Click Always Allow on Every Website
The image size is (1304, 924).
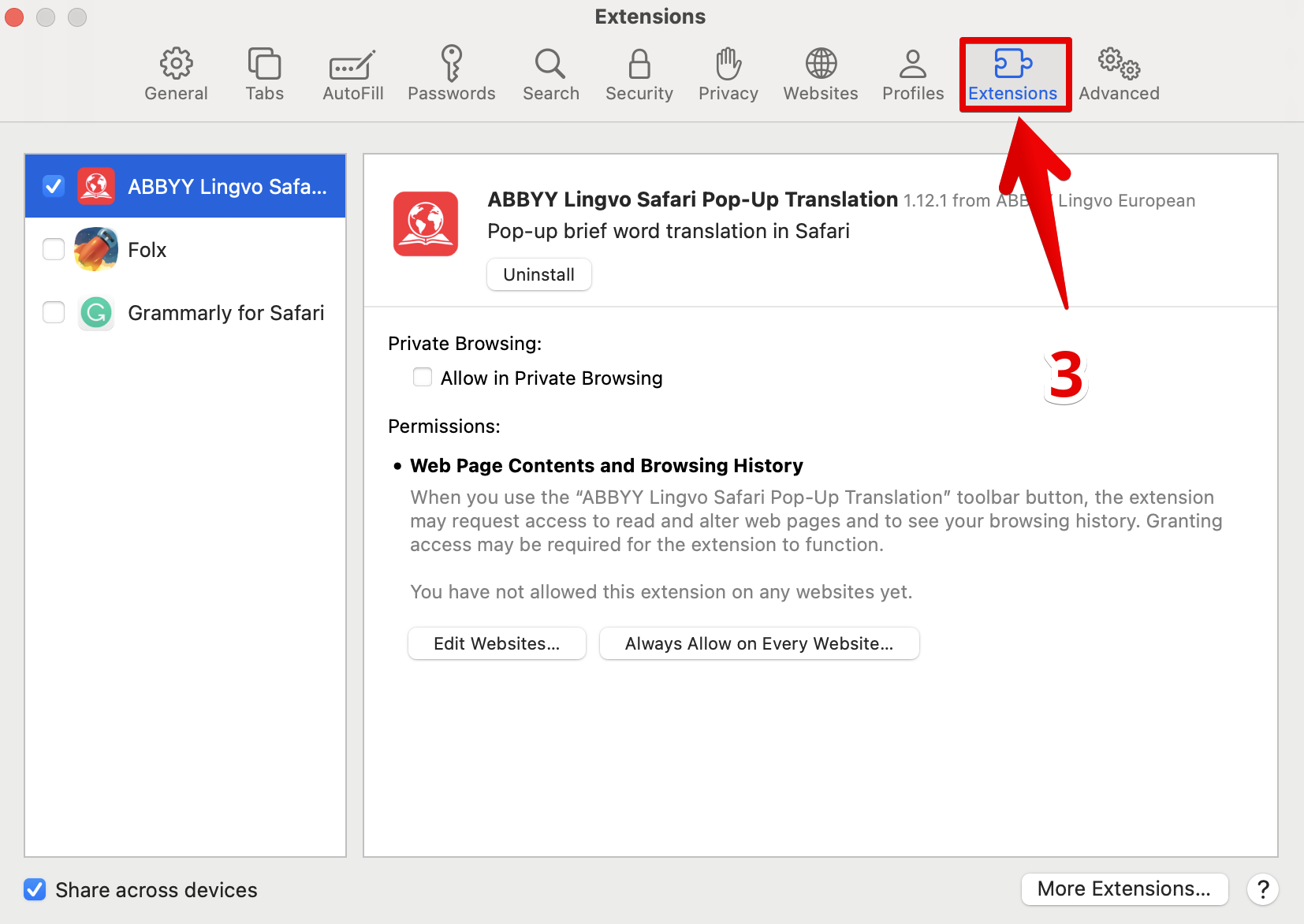click(759, 643)
